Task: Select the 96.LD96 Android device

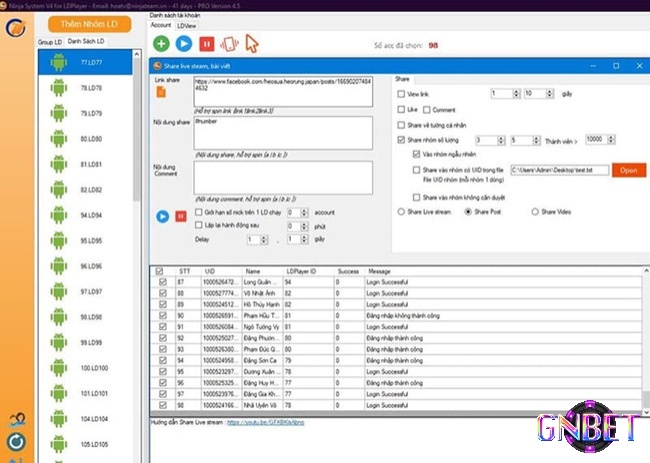Action: [x=85, y=266]
